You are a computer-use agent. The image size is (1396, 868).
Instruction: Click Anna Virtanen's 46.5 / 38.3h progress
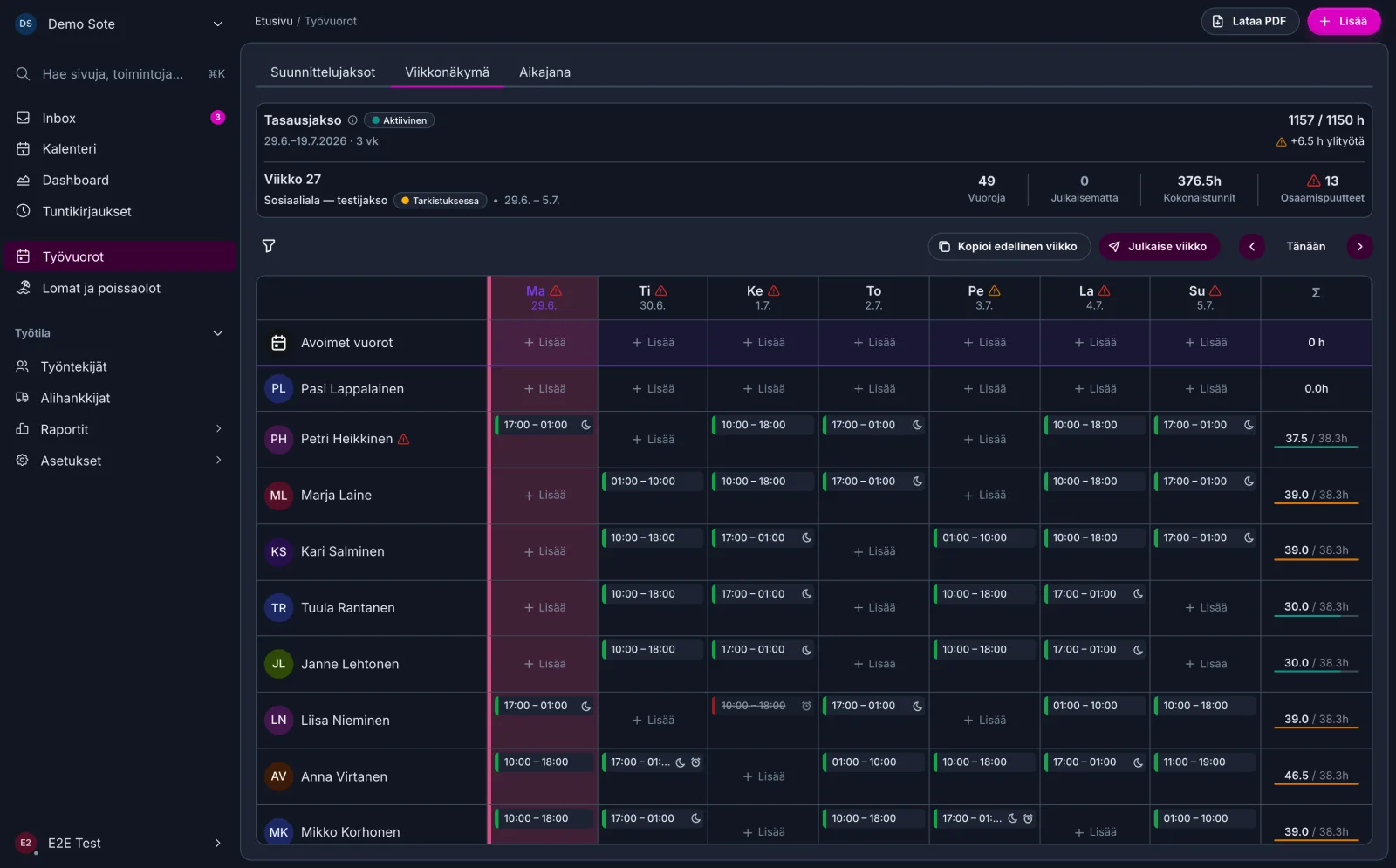(x=1316, y=776)
